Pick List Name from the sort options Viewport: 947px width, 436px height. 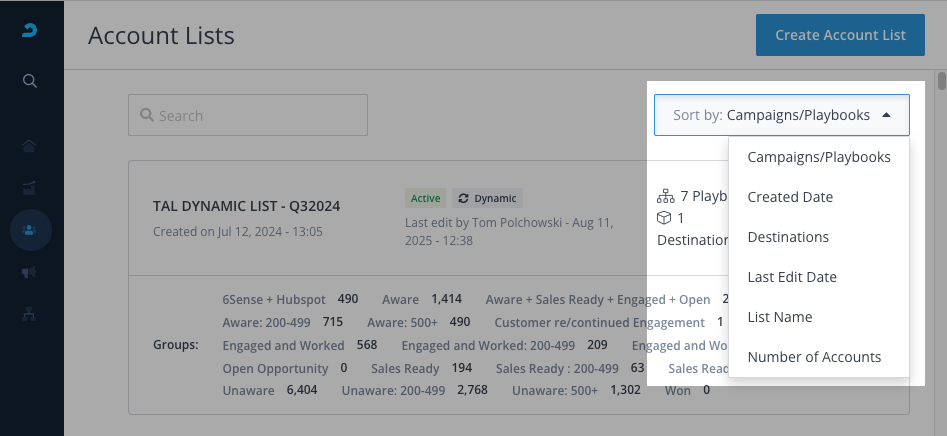(x=780, y=317)
